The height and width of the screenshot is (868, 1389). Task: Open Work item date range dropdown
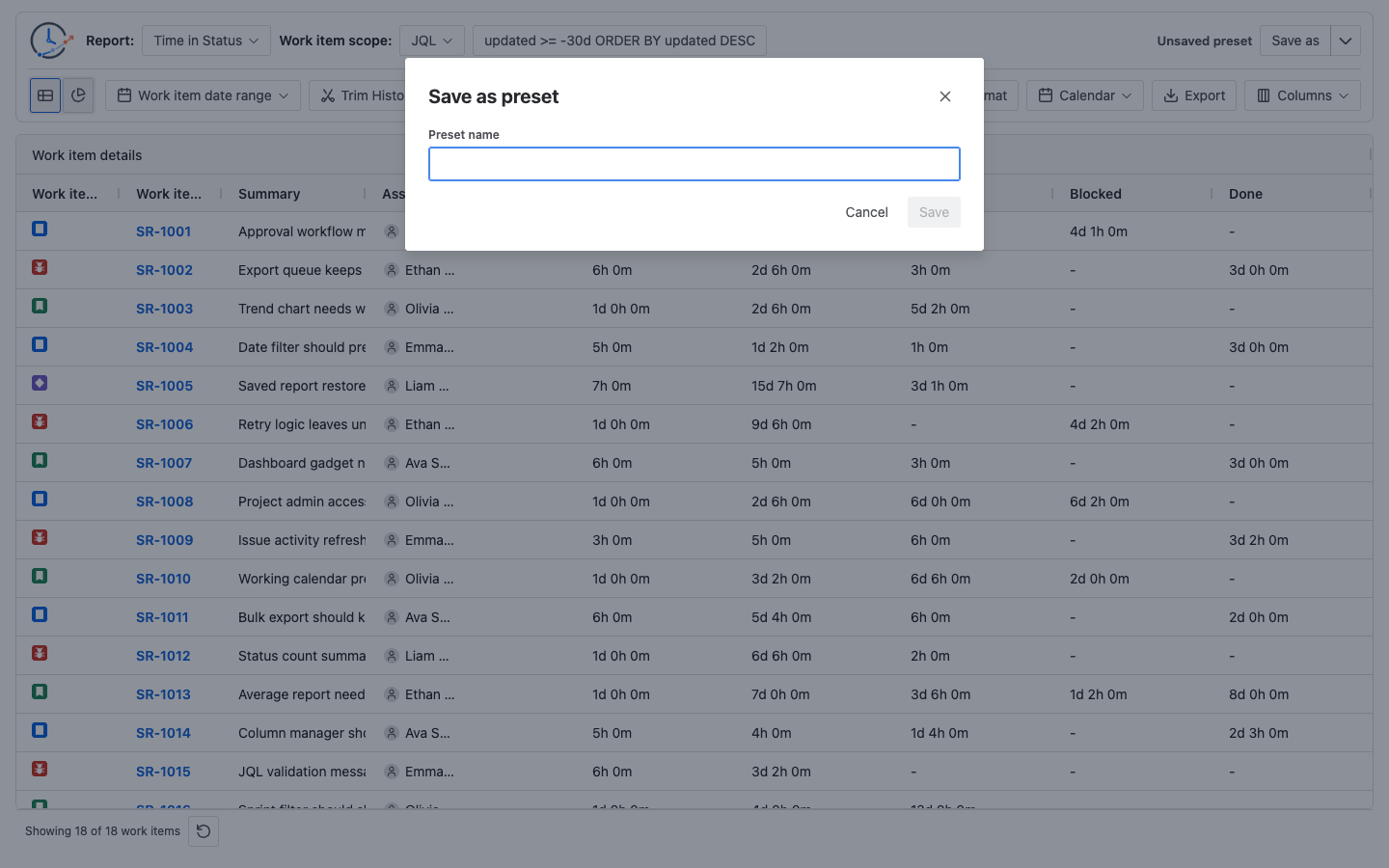coord(203,95)
